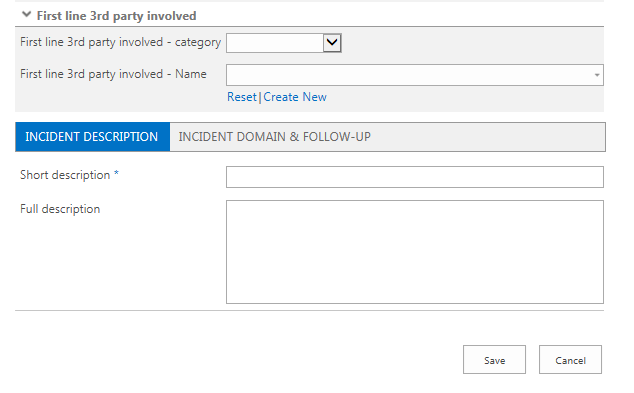Select the 'First line 3rd party involved' heading
Viewport: 634px width, 393px height.
[116, 16]
